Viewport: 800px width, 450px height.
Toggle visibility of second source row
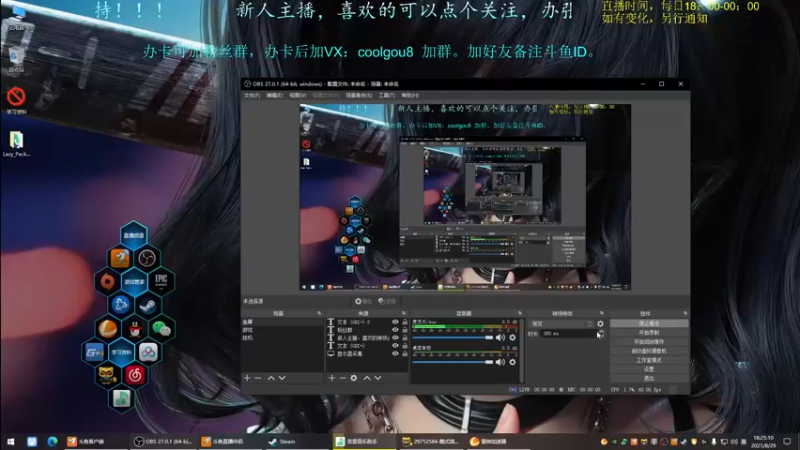(x=395, y=330)
